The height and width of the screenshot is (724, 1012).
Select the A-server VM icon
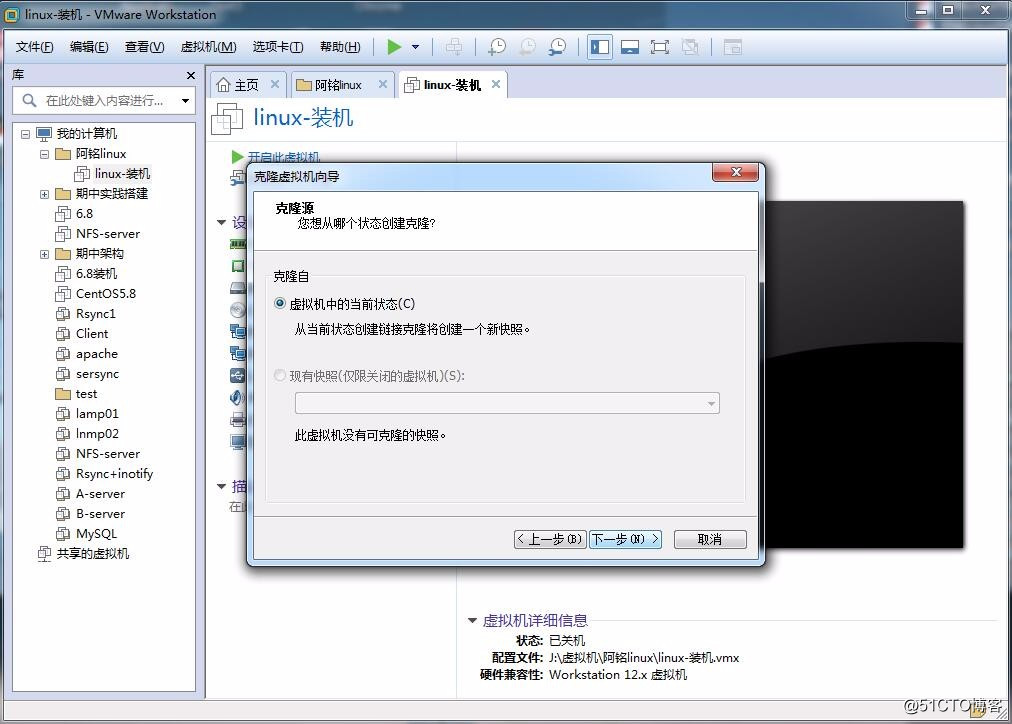click(63, 494)
